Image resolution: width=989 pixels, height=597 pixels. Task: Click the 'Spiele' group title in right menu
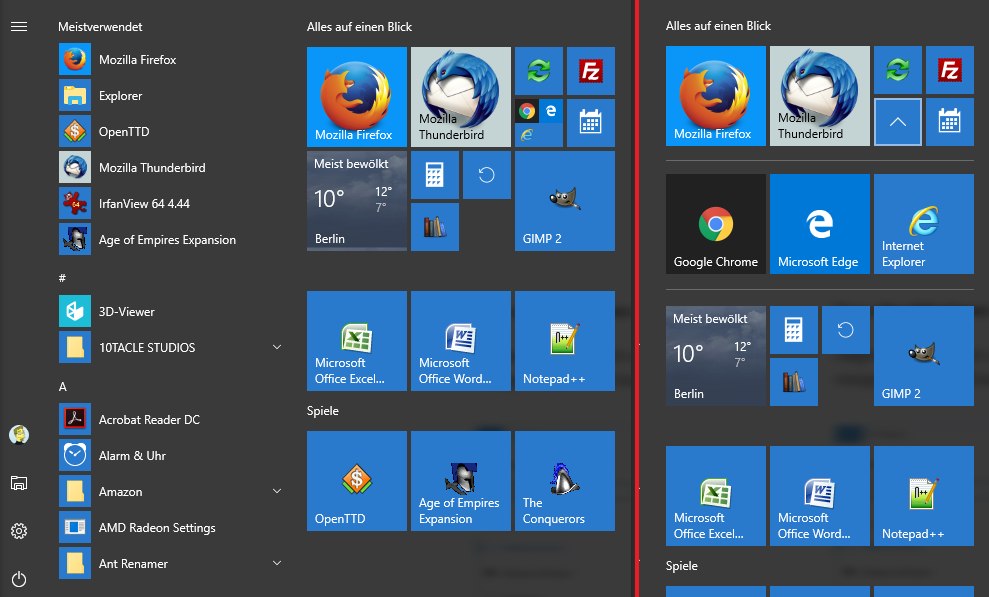[681, 565]
